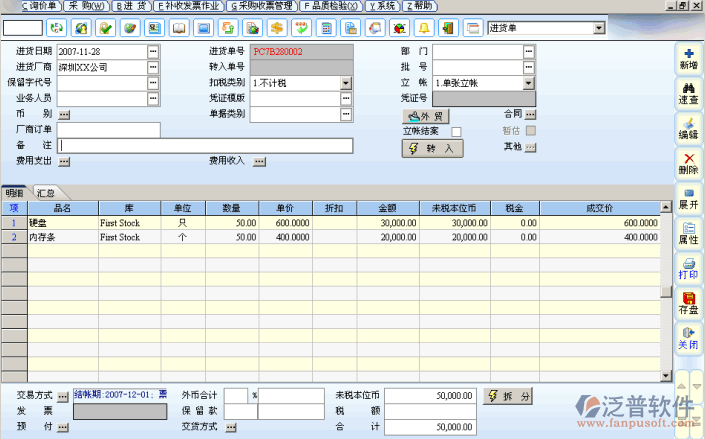
Task: Open the 扣税类别 dropdown
Action: [346, 83]
